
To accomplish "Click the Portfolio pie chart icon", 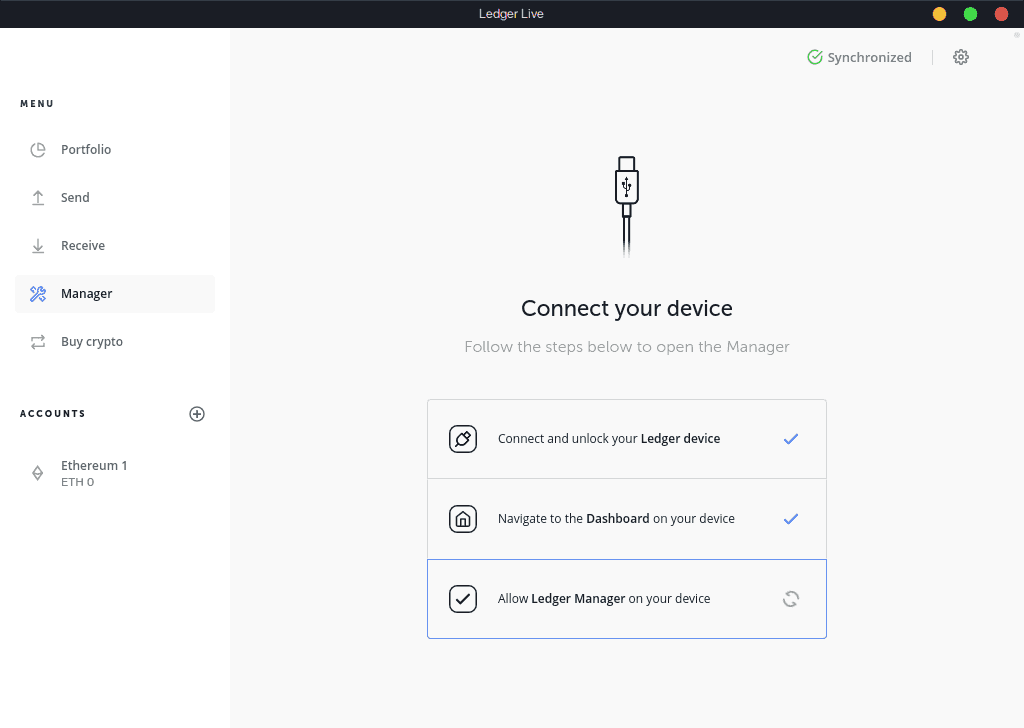I will (38, 150).
